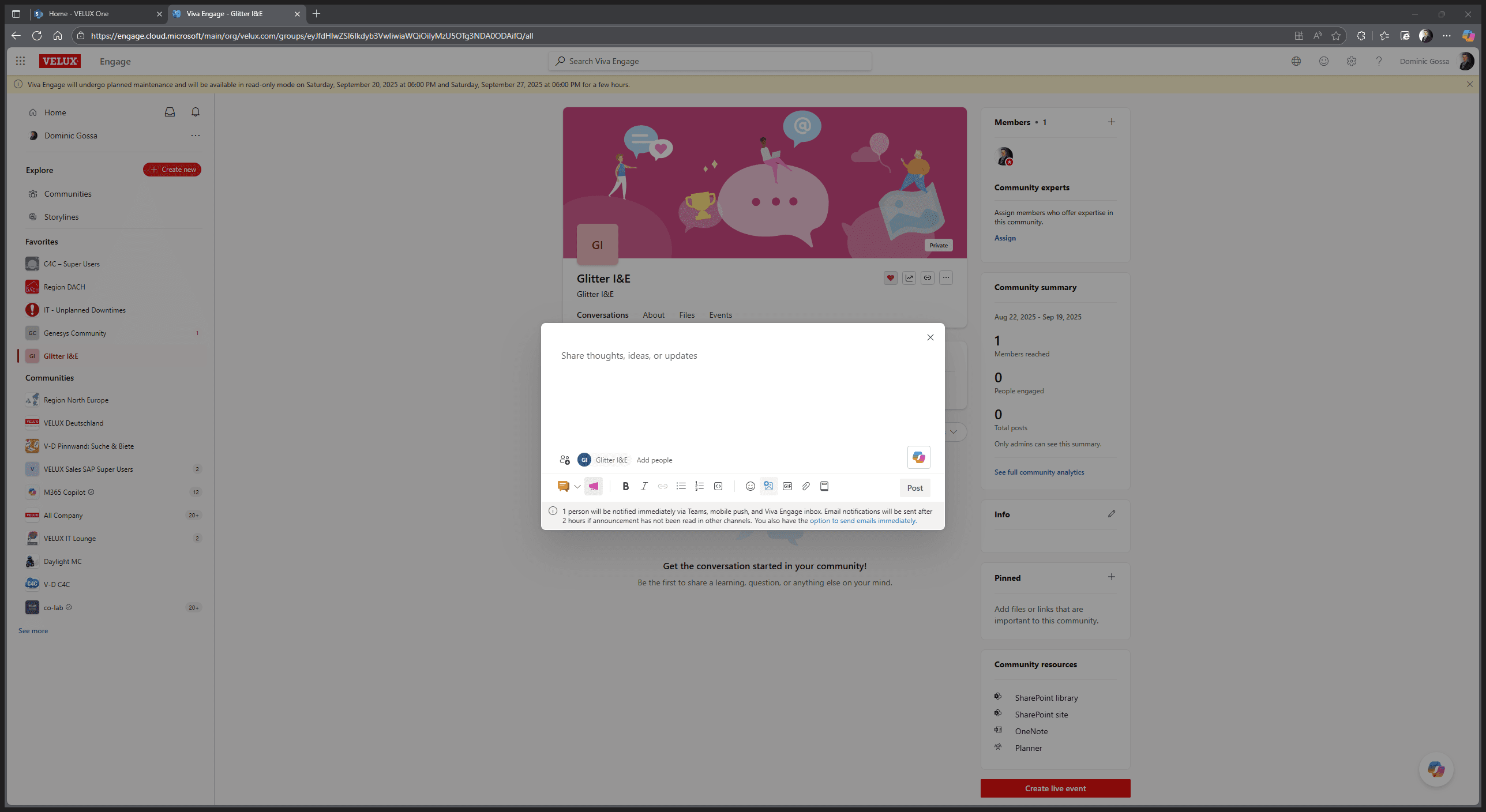This screenshot has width=1486, height=812.
Task: Open the OneNote community resource
Action: point(1031,731)
